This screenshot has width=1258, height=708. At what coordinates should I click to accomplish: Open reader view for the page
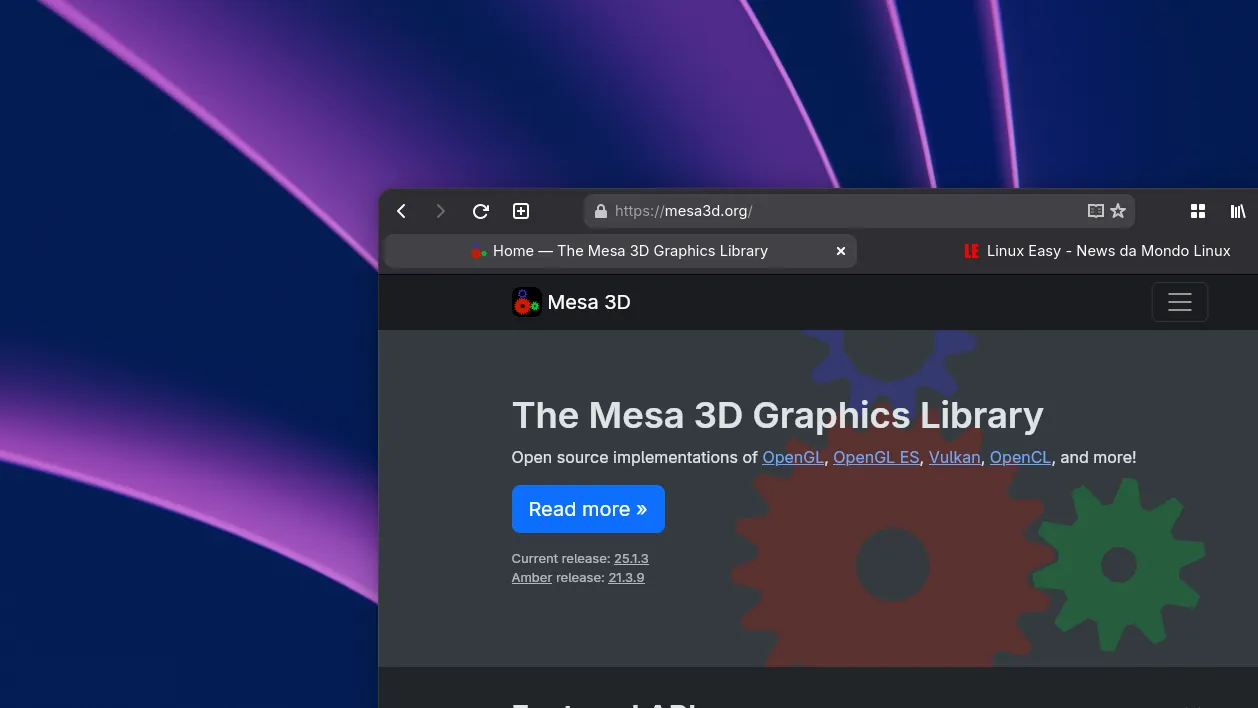[x=1095, y=211]
